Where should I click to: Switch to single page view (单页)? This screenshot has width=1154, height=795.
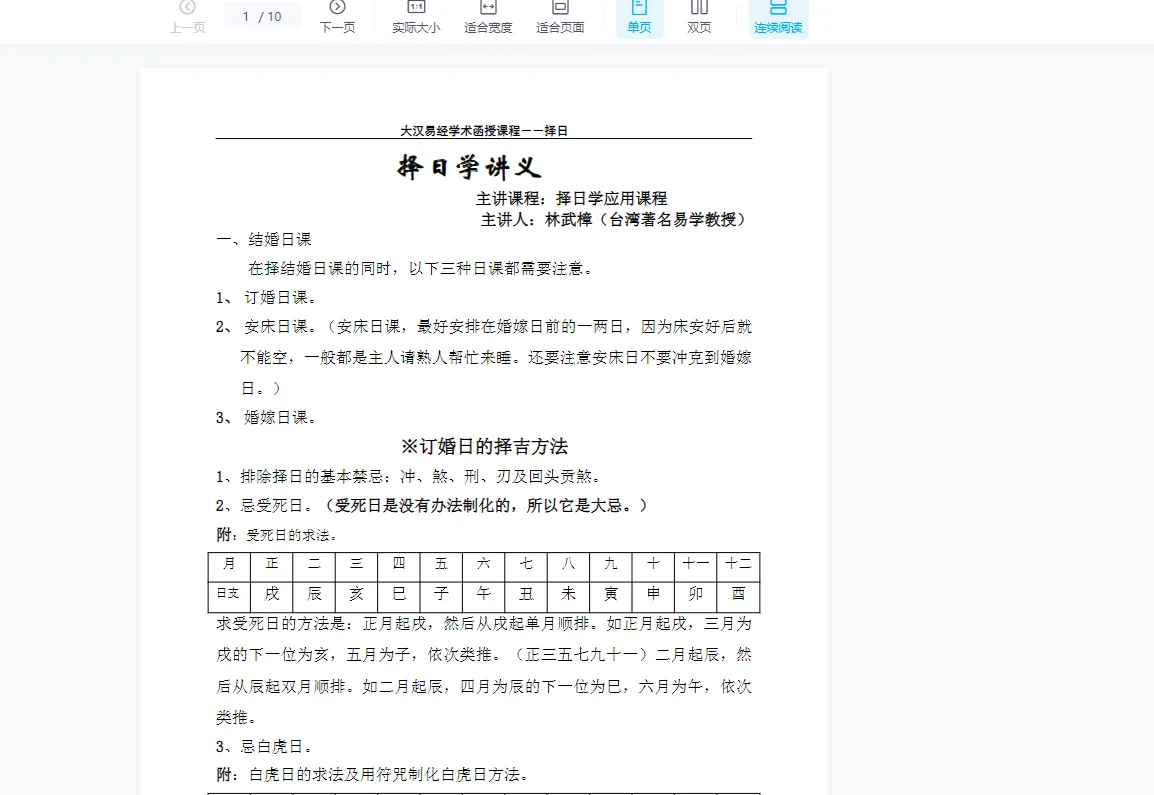640,18
